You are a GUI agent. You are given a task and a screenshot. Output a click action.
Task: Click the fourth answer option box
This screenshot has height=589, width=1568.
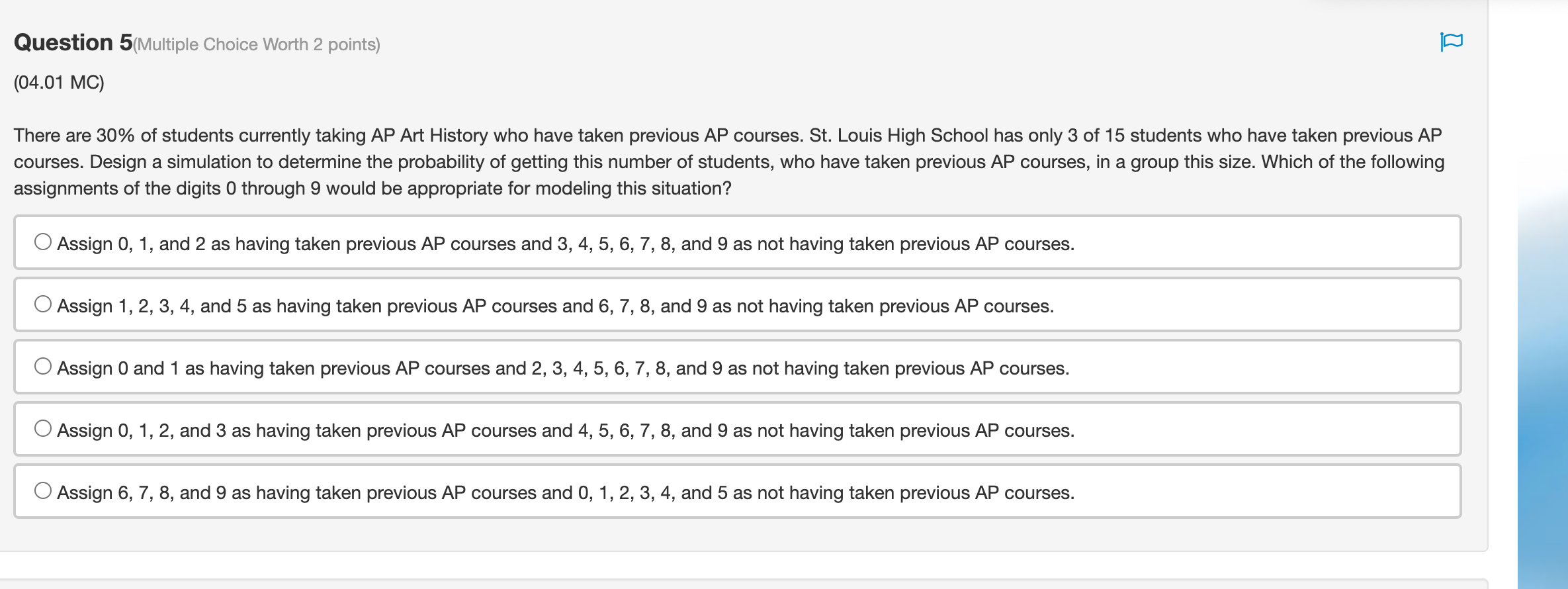pyautogui.click(x=728, y=429)
